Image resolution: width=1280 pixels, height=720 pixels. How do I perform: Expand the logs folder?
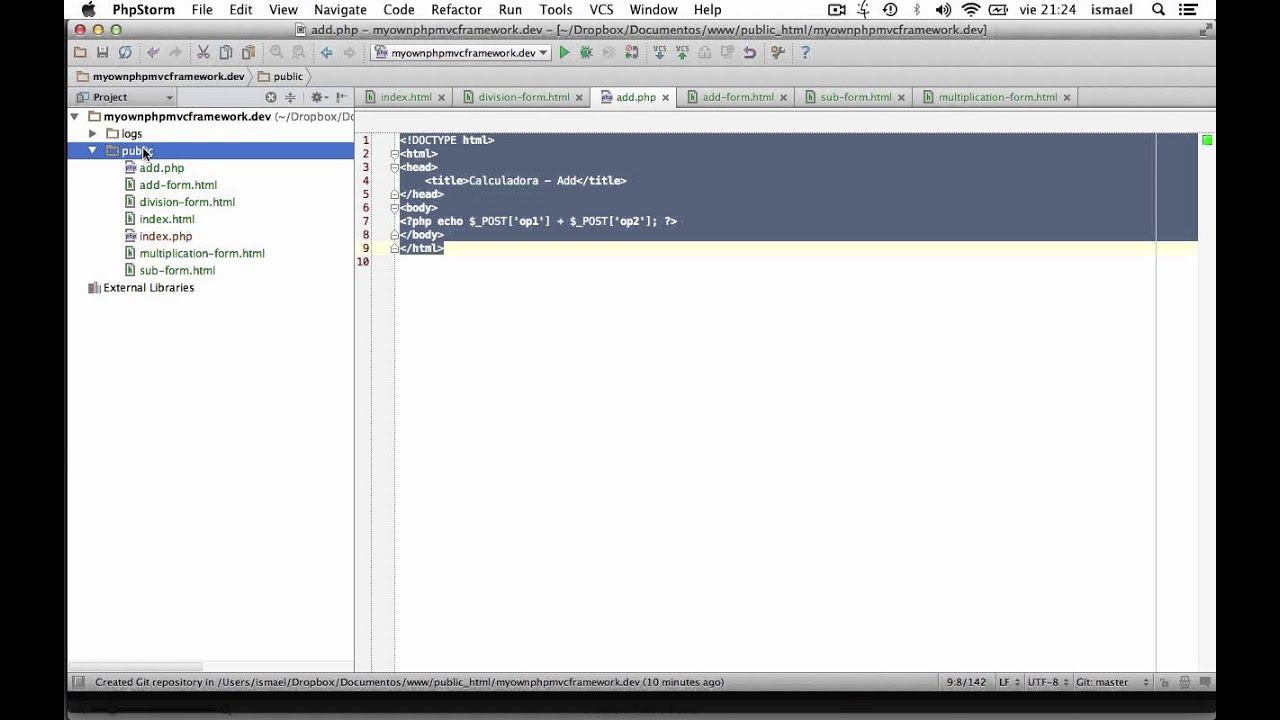click(93, 134)
